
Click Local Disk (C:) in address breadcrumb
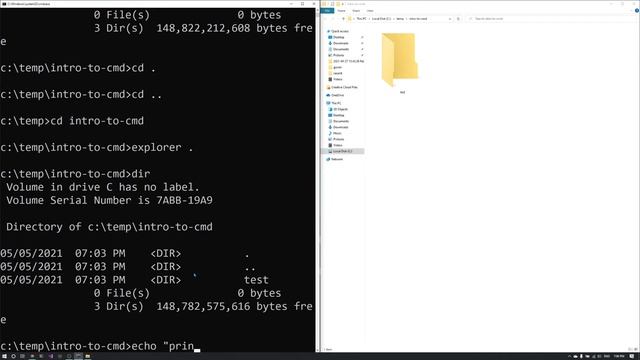coord(381,19)
